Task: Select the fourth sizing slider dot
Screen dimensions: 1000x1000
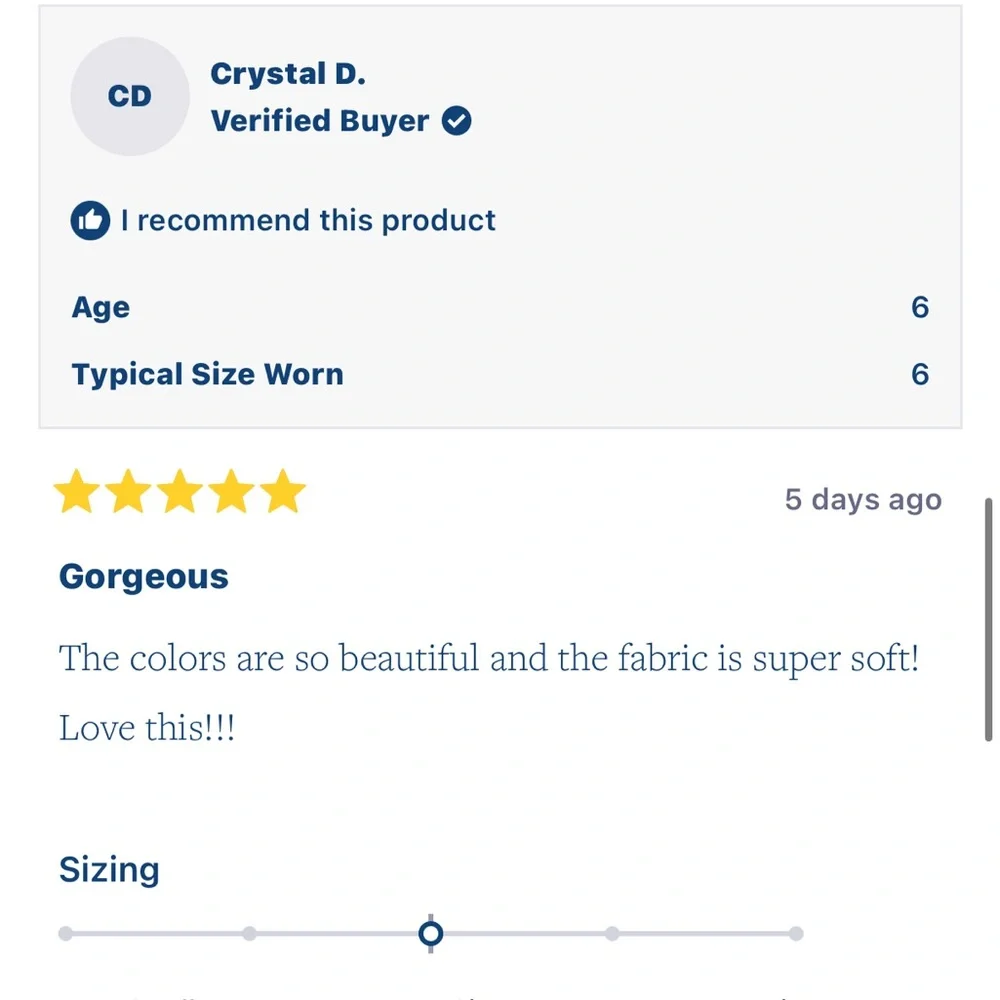Action: click(612, 934)
